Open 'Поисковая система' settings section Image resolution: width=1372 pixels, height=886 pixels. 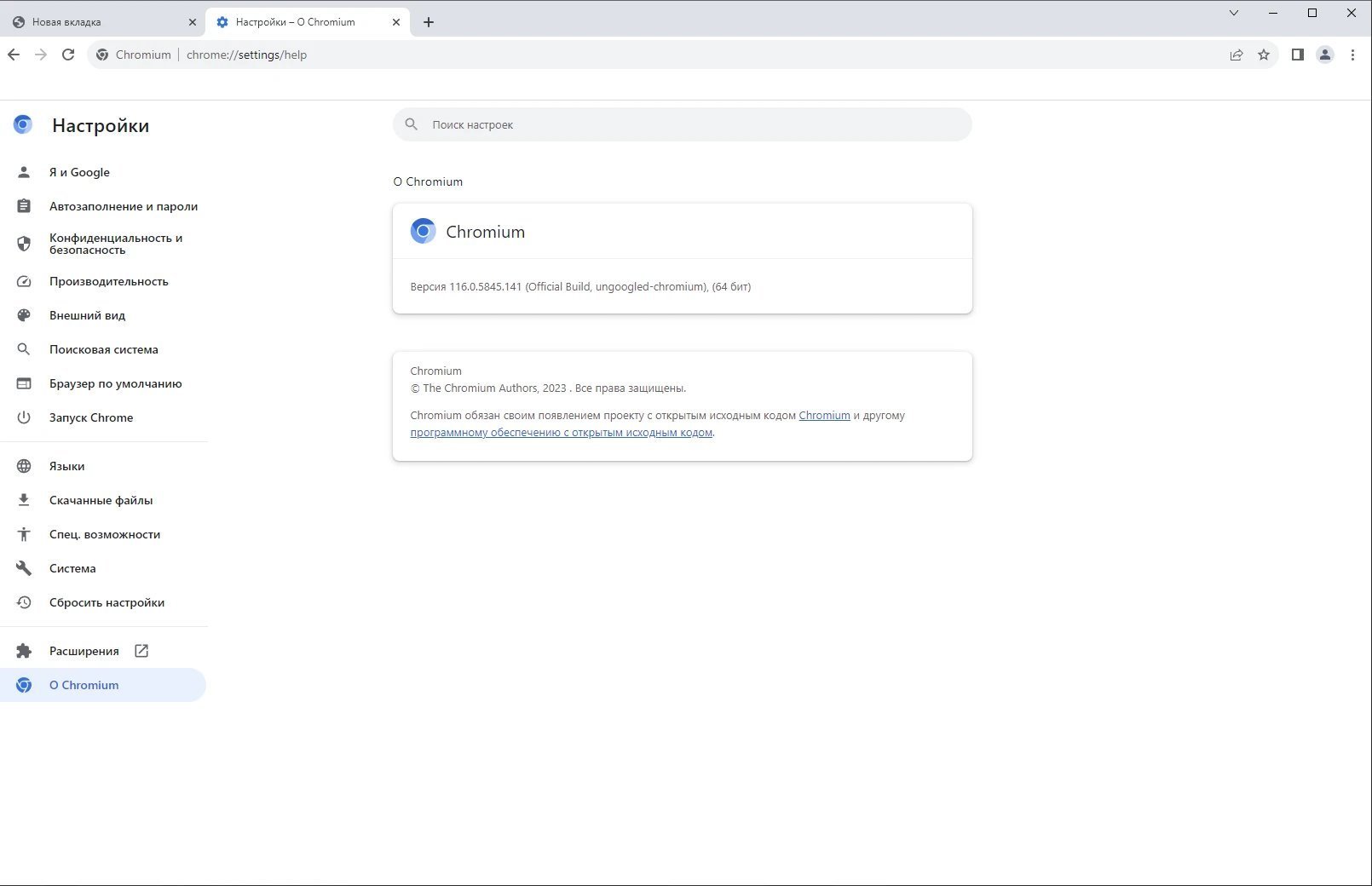click(x=104, y=349)
